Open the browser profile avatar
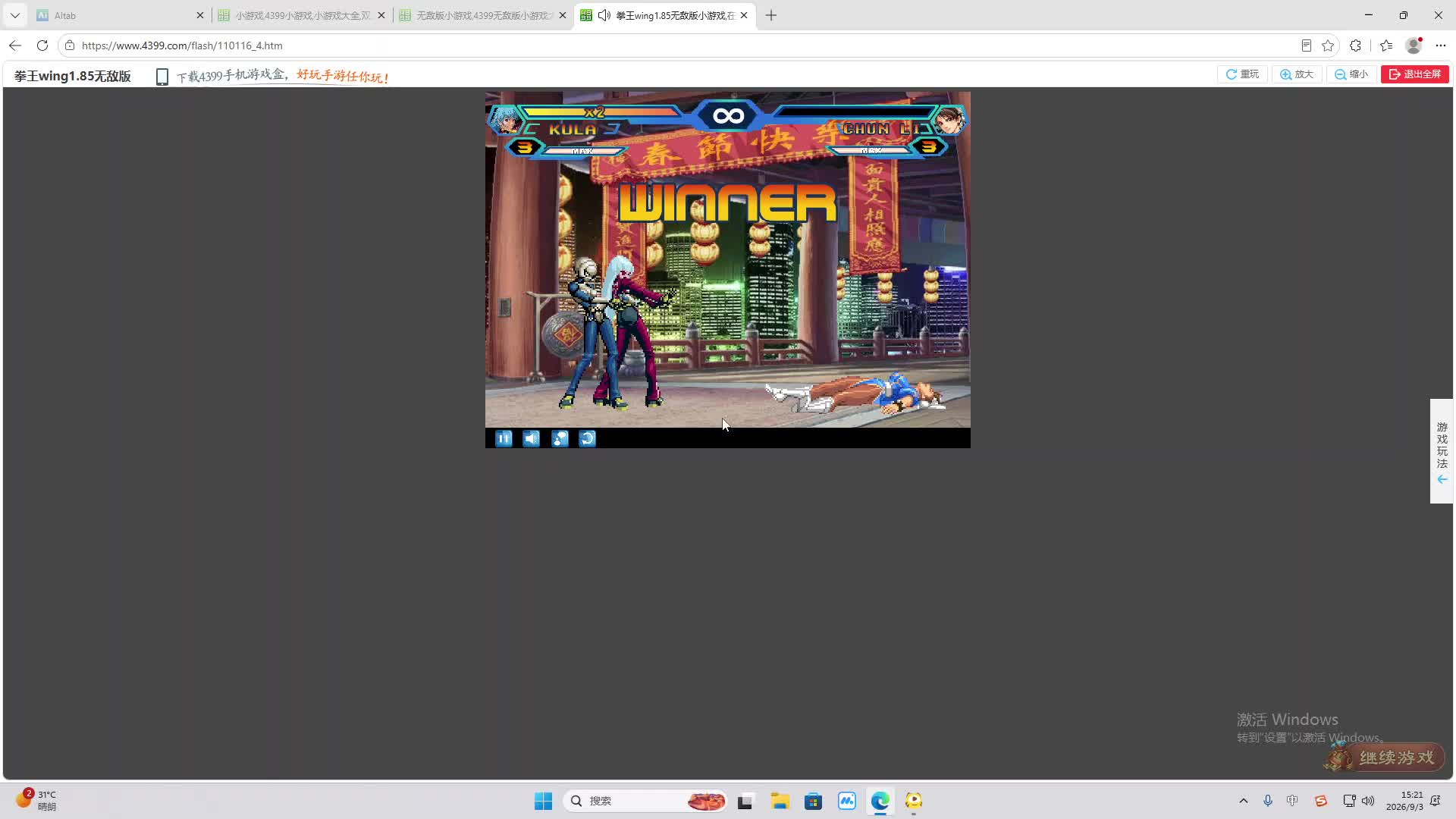 coord(1414,45)
